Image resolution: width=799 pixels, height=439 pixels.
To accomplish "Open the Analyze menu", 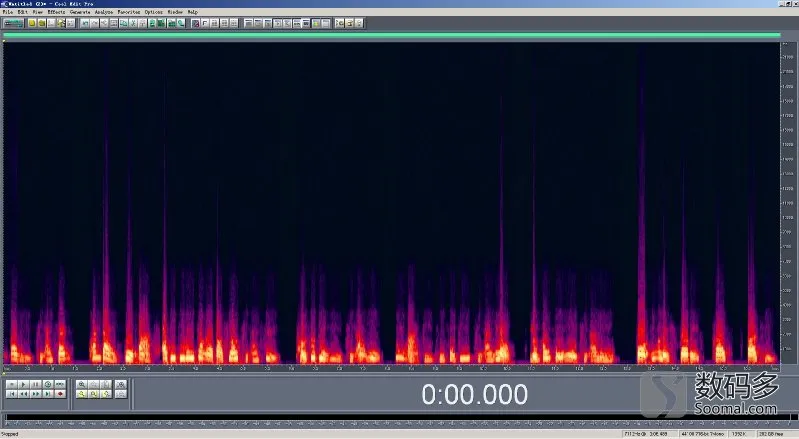I will [x=104, y=12].
